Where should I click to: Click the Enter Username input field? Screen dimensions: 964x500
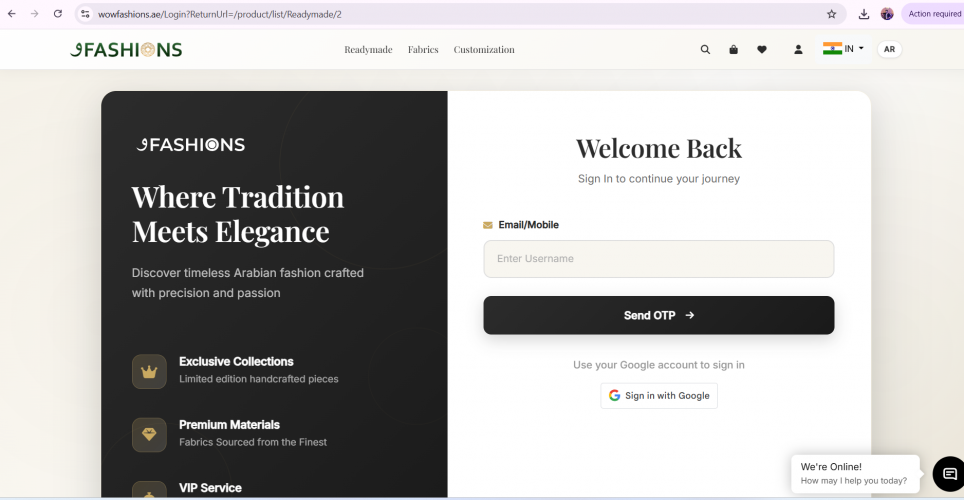(x=658, y=259)
